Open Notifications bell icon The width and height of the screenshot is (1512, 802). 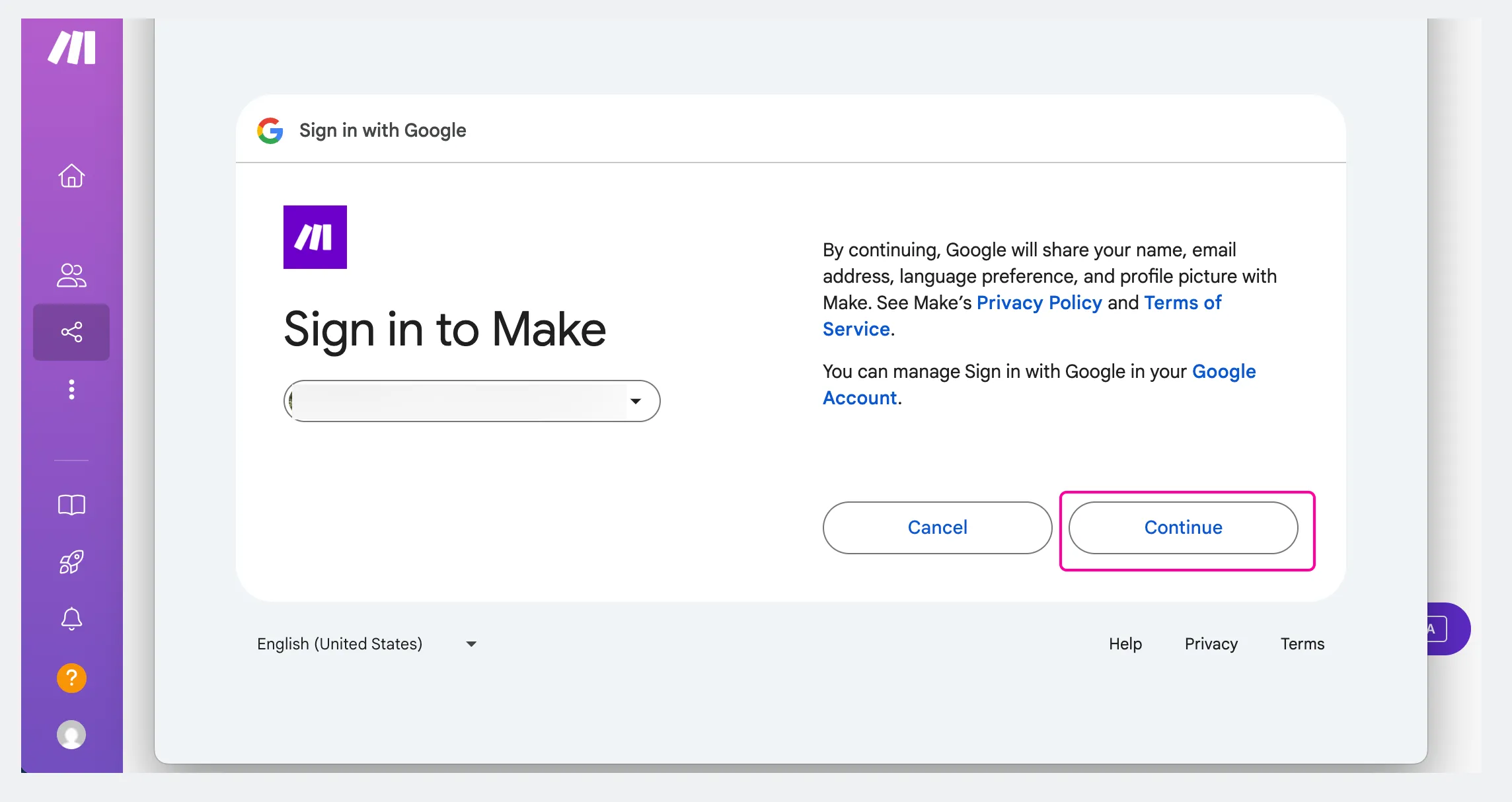(71, 619)
